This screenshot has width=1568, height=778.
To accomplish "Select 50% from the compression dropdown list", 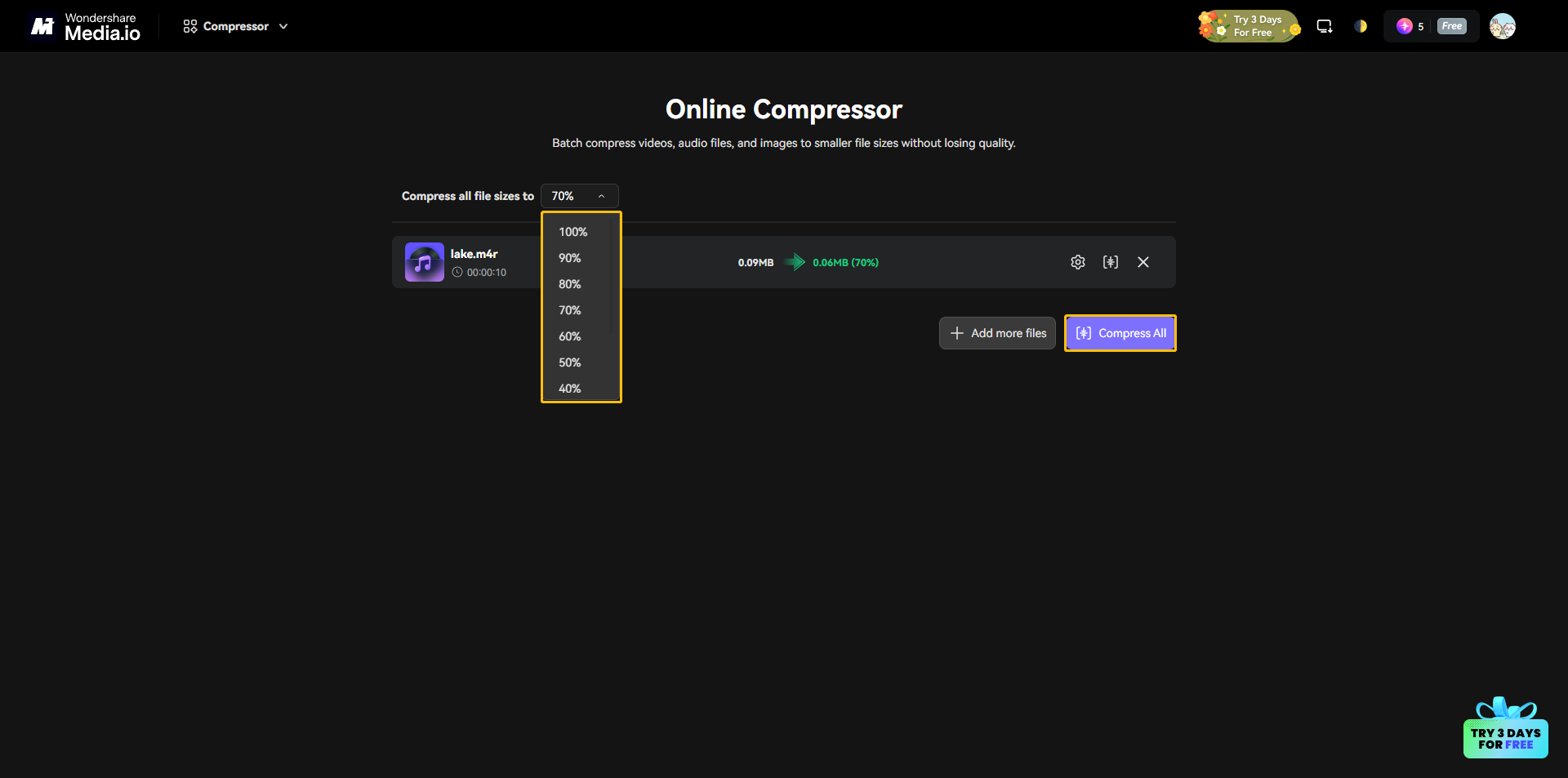I will click(x=569, y=362).
